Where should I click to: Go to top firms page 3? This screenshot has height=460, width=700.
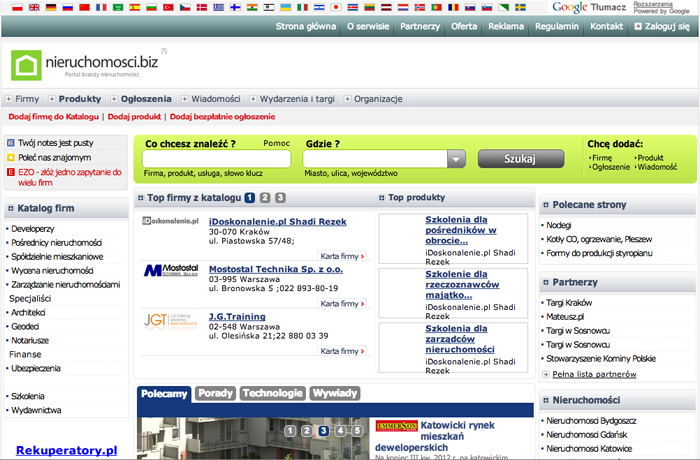tap(280, 197)
